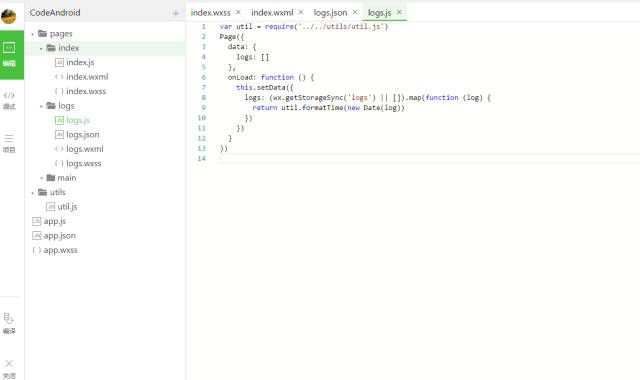Switch to the Debug (调试) sidebar panel
The width and height of the screenshot is (640, 380).
coord(9,100)
